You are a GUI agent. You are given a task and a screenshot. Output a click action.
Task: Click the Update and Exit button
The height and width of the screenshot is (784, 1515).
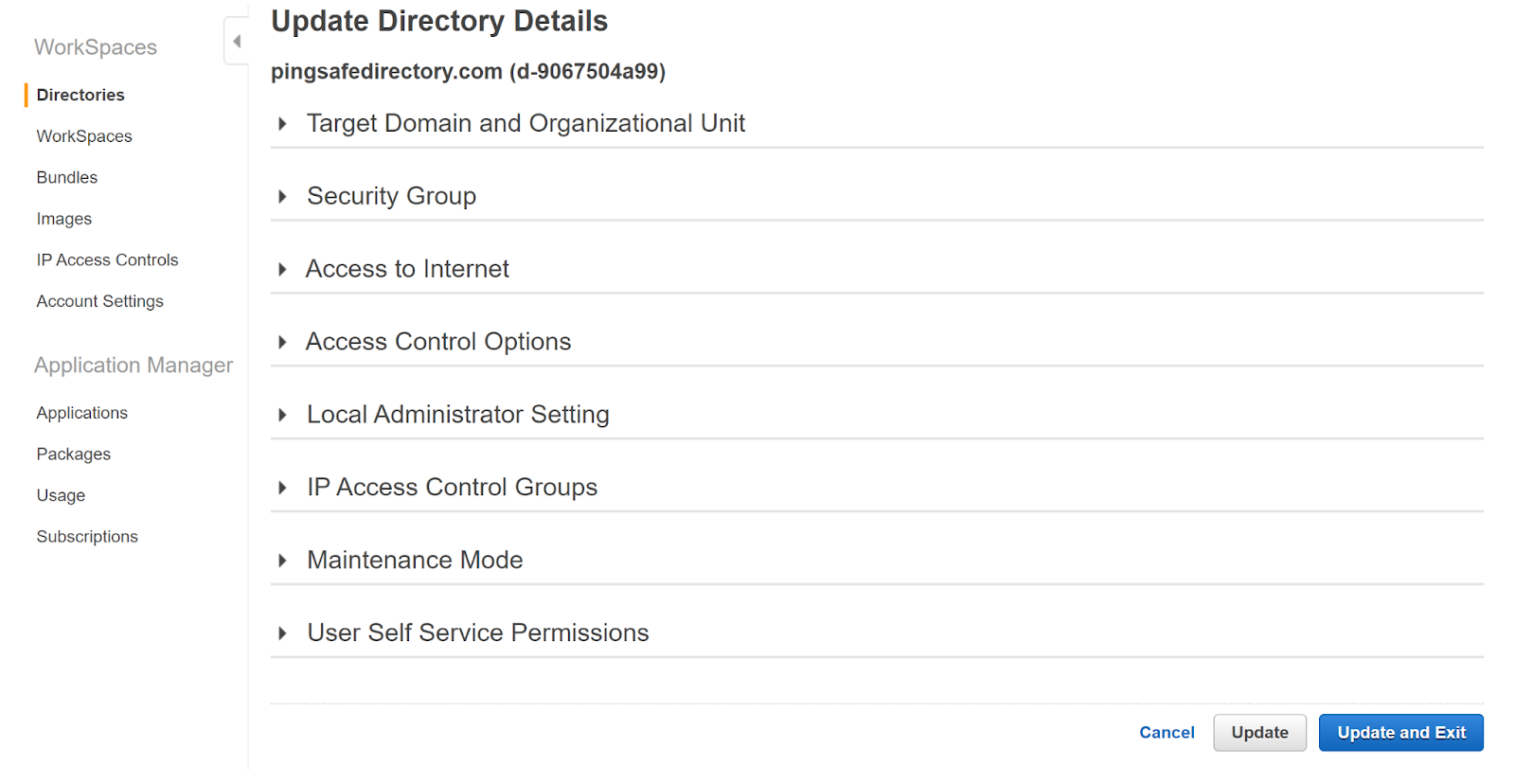[x=1400, y=733]
